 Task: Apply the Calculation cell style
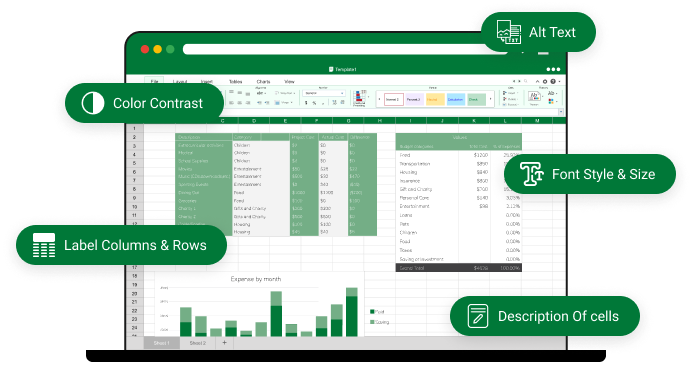455,99
